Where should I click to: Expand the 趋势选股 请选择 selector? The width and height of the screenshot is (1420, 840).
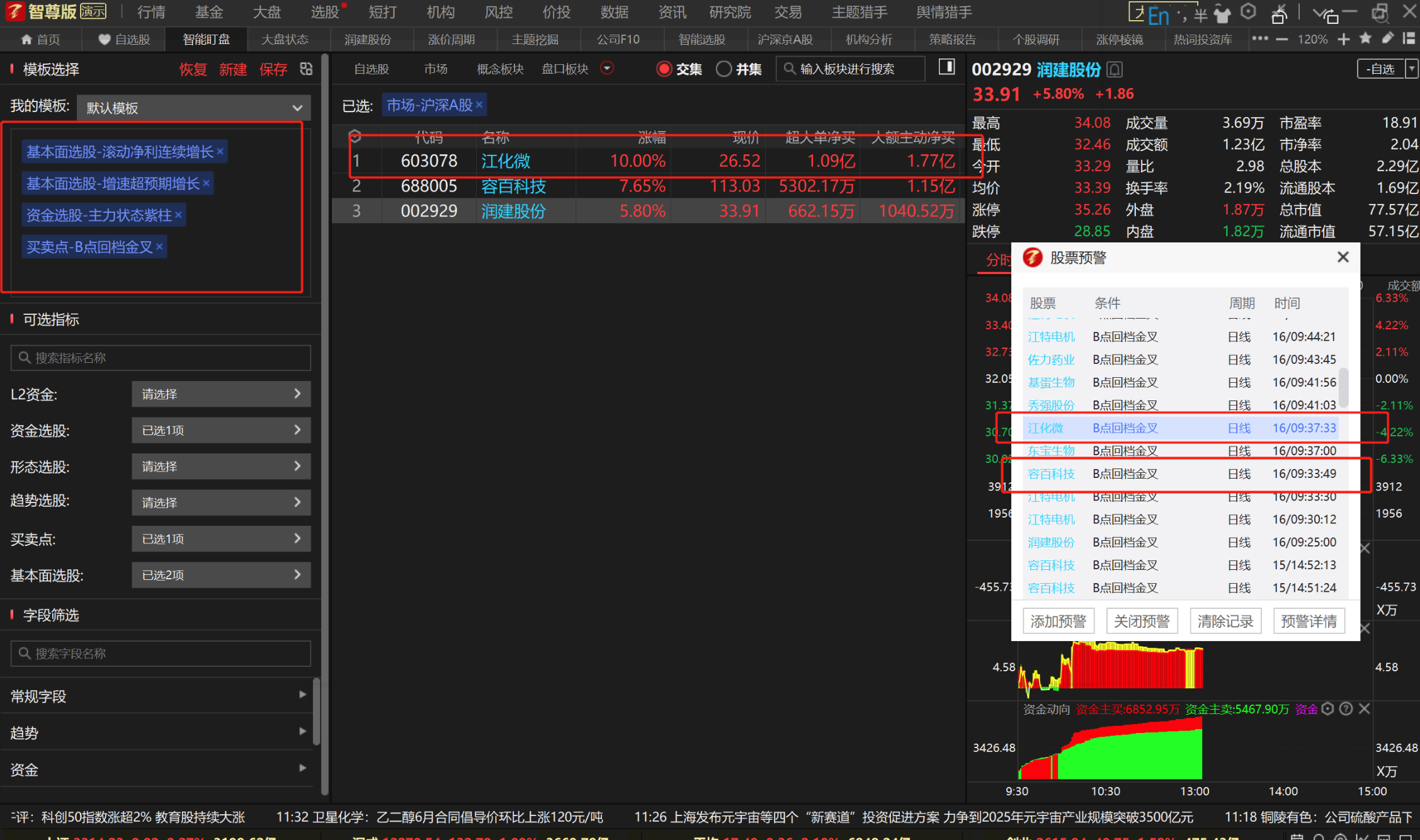[221, 502]
